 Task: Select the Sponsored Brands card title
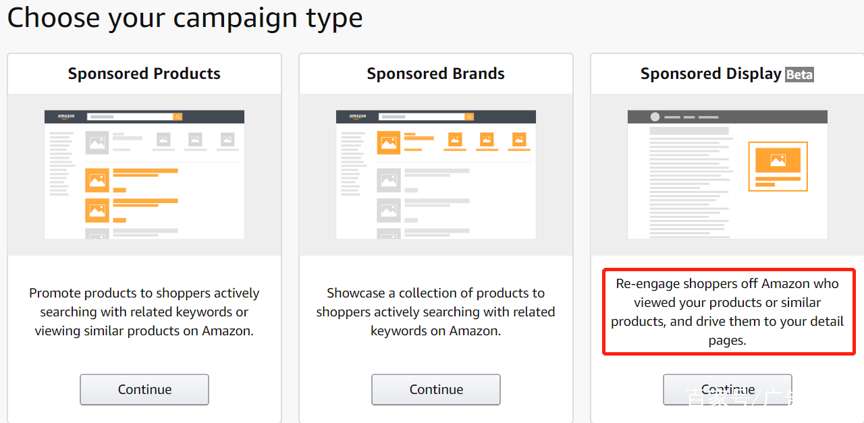(436, 74)
